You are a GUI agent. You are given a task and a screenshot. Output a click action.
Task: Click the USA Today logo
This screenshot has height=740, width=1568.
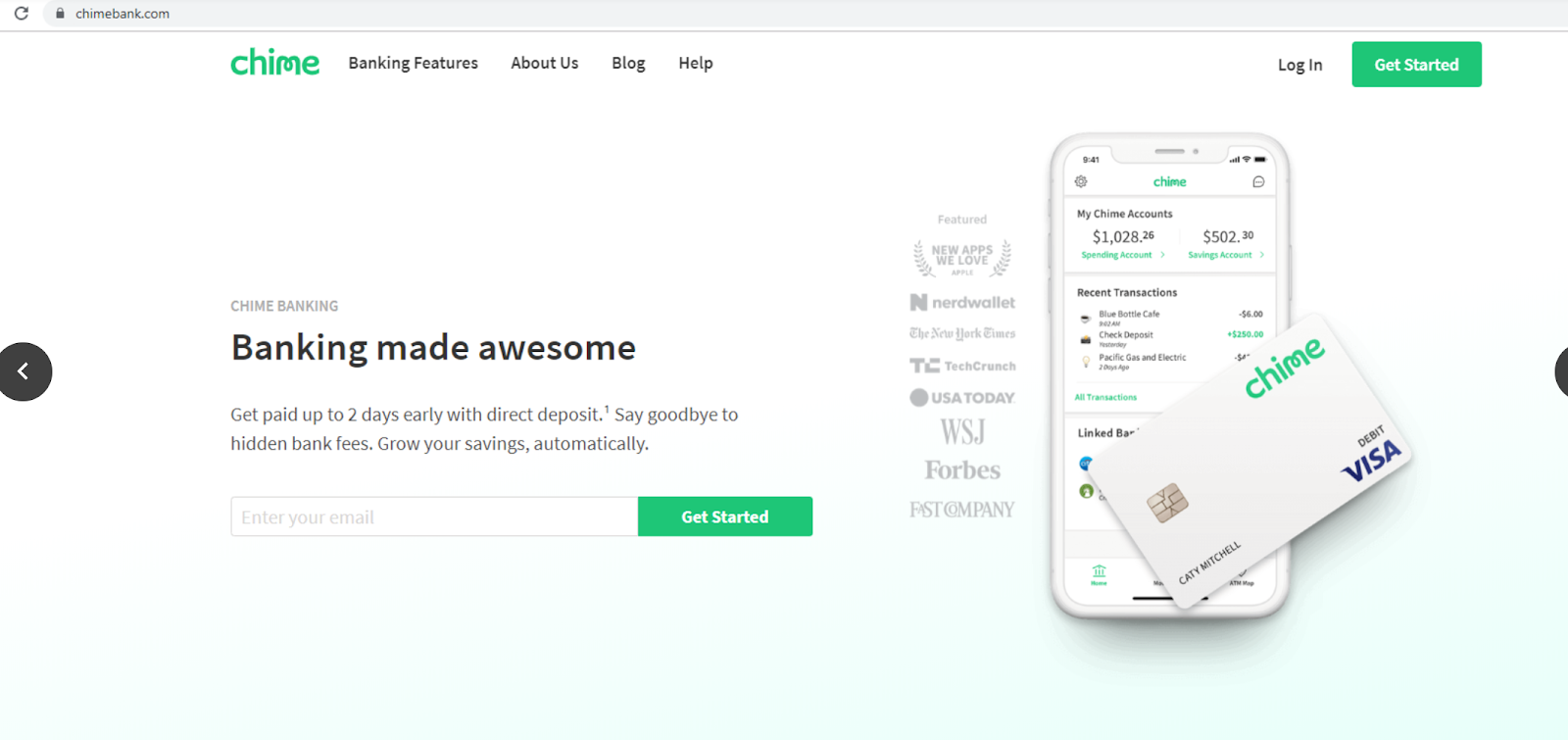click(962, 397)
